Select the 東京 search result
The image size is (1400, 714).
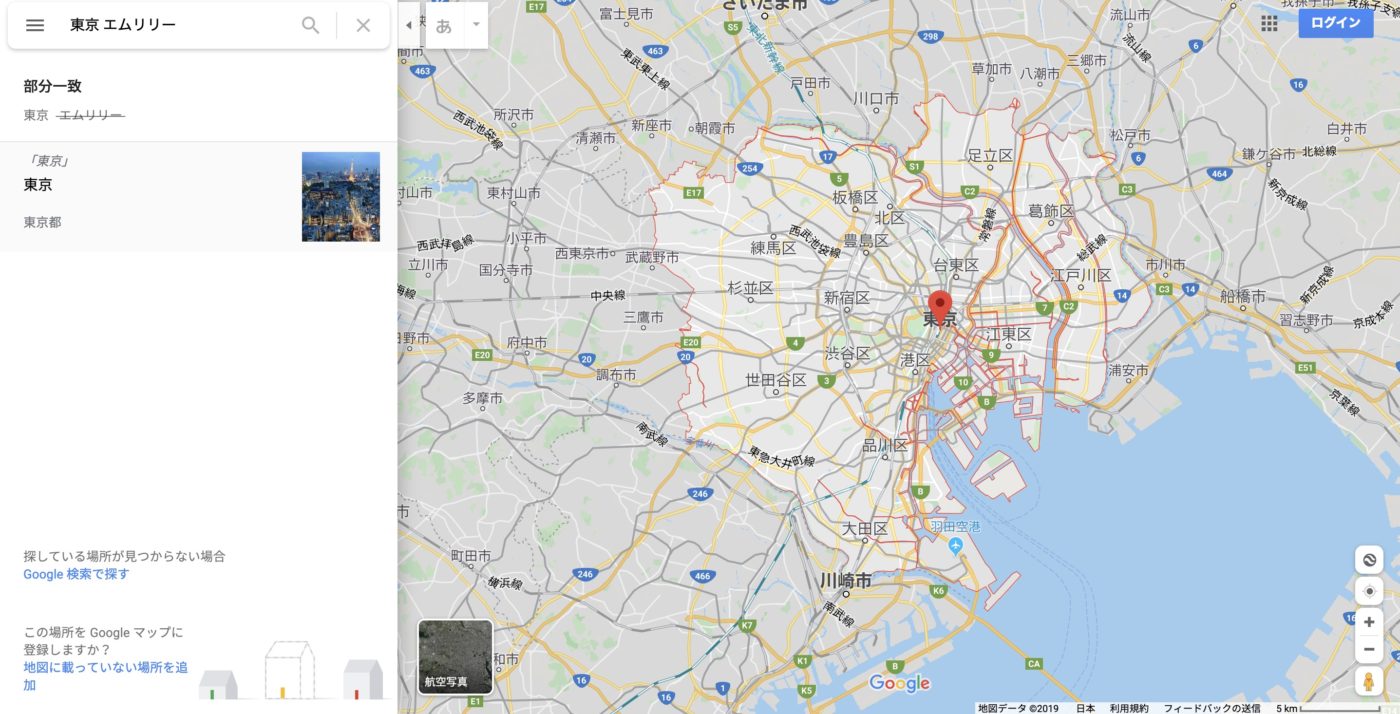198,196
